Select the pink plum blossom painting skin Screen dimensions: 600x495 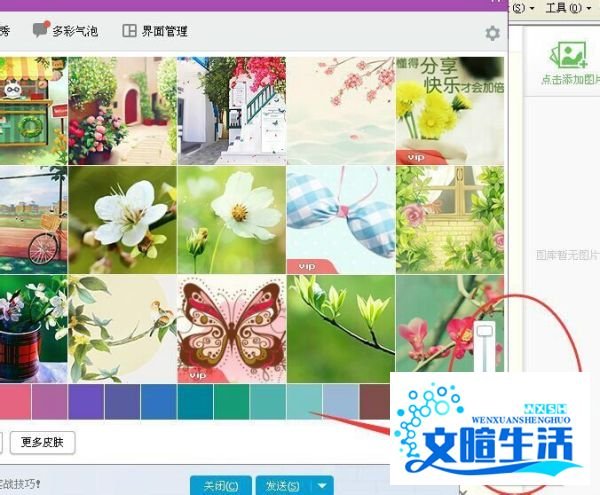pos(341,111)
